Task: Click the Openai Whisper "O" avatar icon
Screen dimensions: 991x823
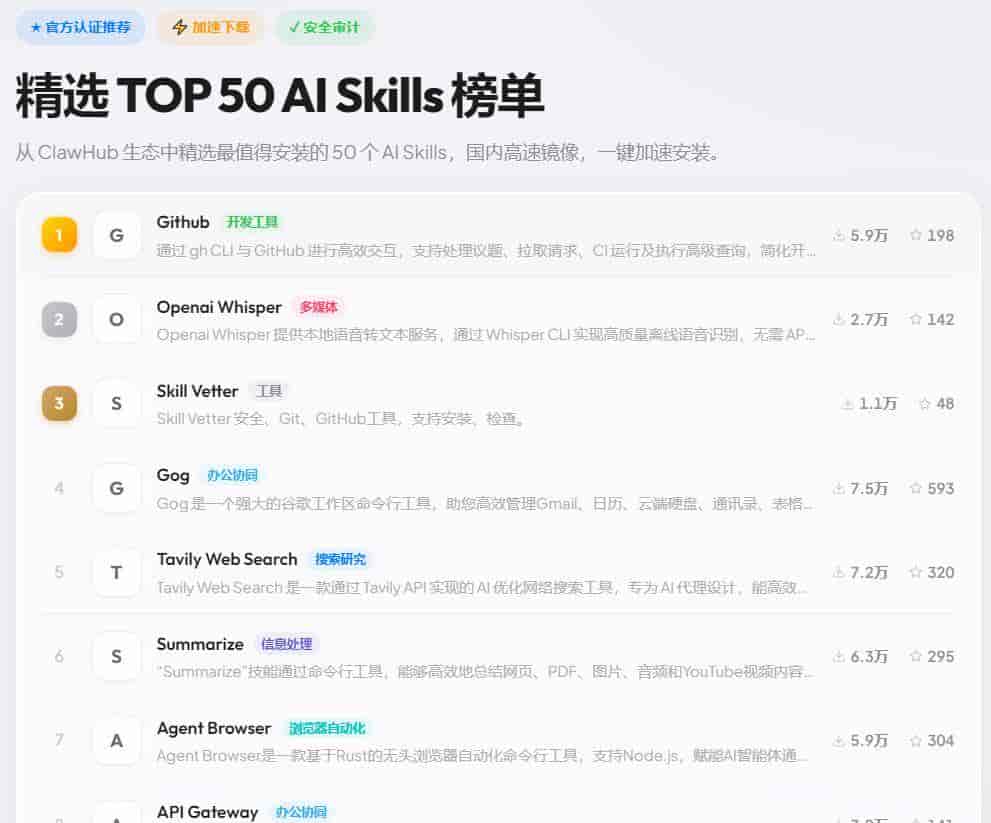Action: 117,319
